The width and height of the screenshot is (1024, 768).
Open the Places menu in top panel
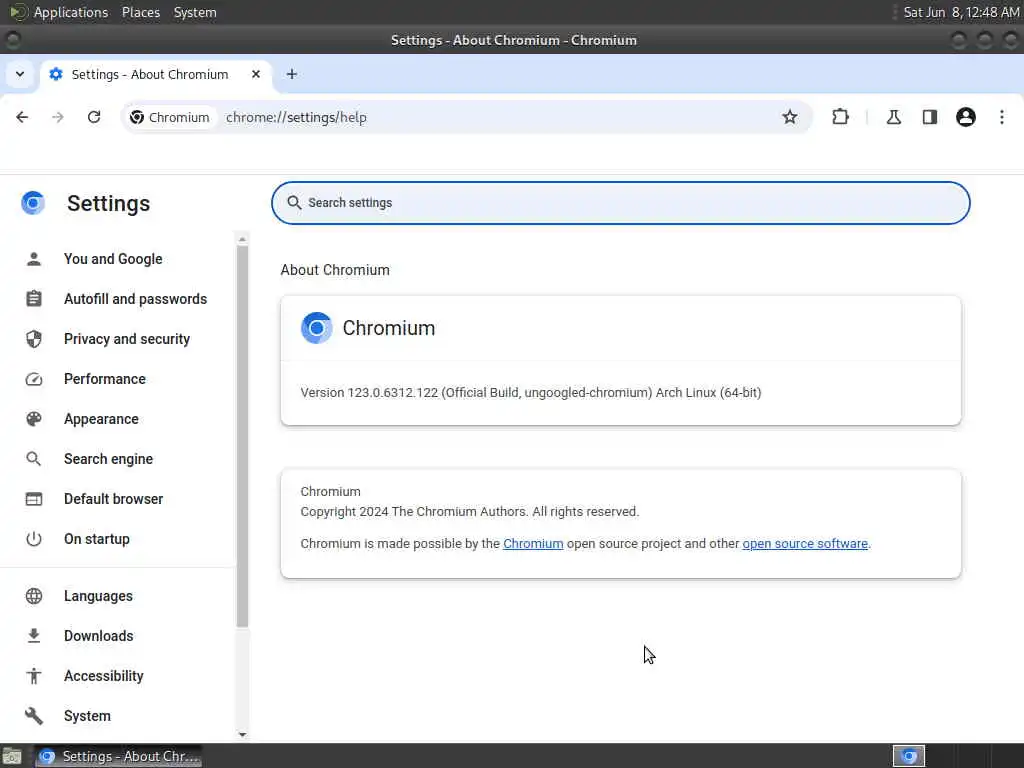pyautogui.click(x=141, y=12)
